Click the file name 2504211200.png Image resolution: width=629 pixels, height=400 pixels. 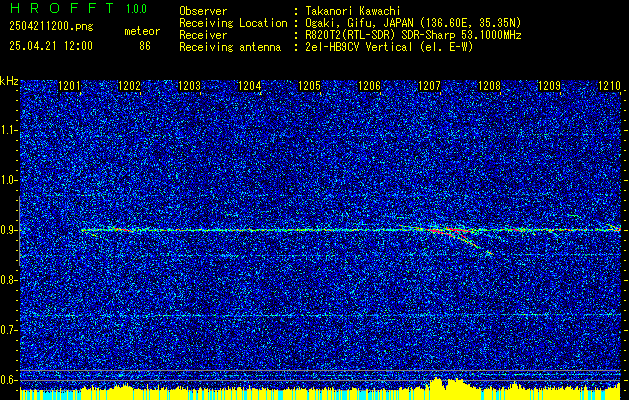pyautogui.click(x=51, y=27)
